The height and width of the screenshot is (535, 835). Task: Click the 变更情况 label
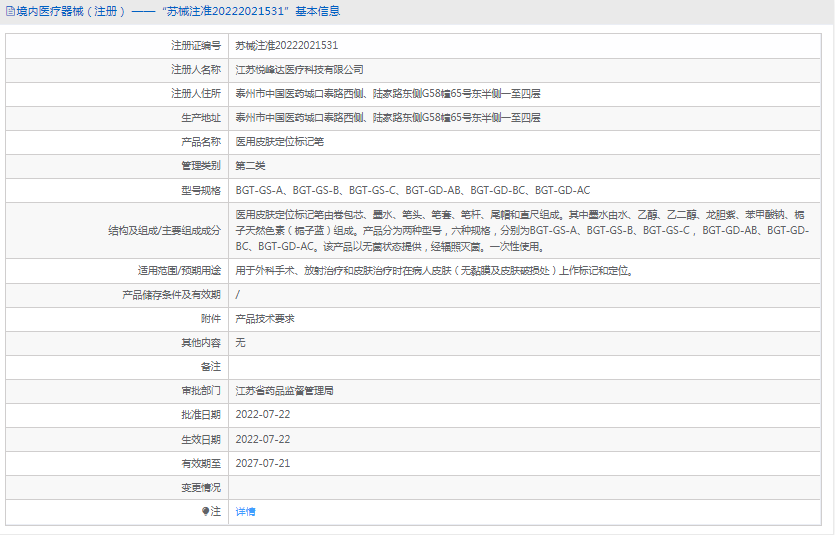[201, 488]
